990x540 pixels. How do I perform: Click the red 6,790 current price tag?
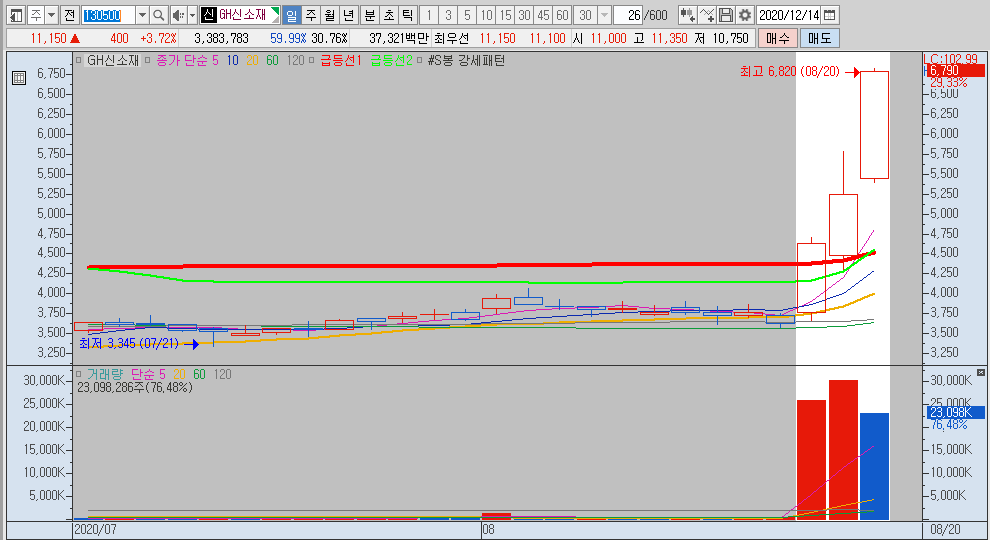(x=955, y=71)
